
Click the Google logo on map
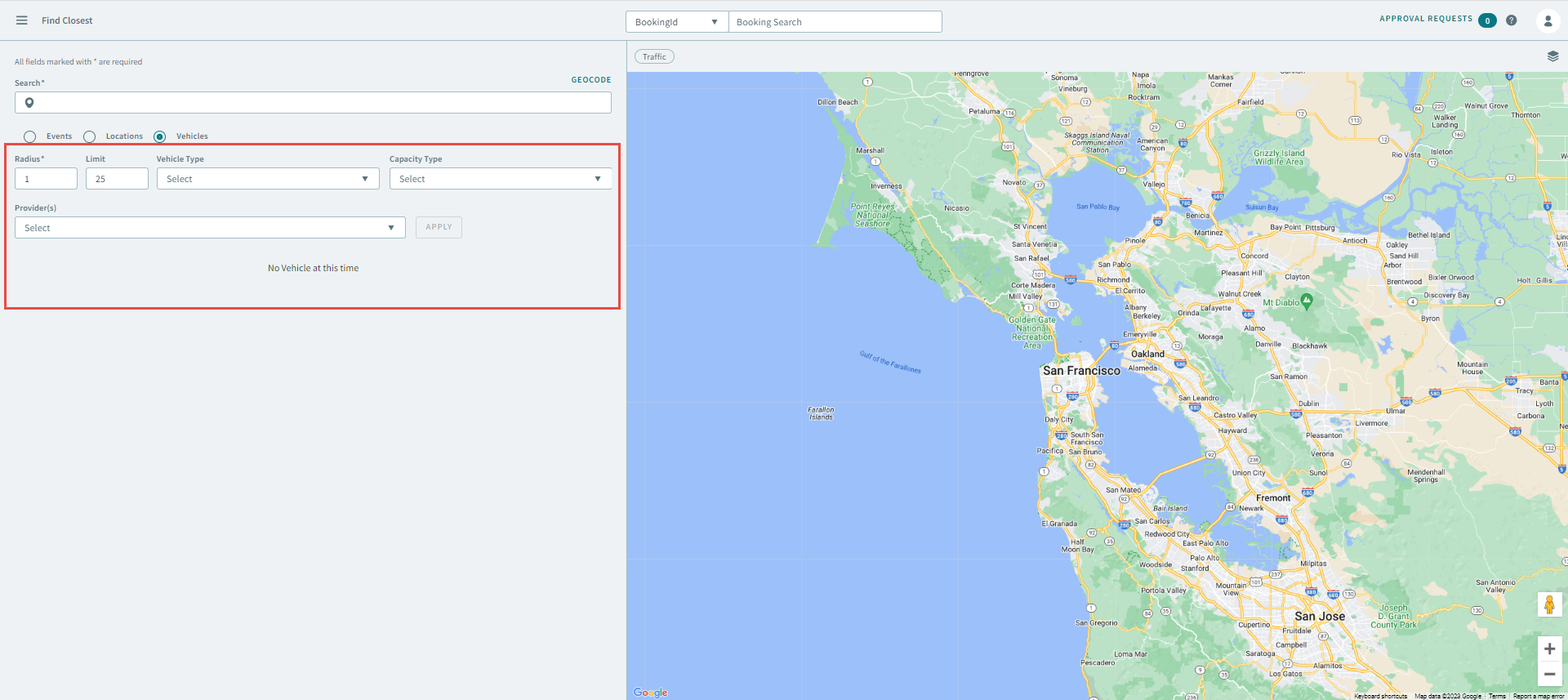(650, 692)
